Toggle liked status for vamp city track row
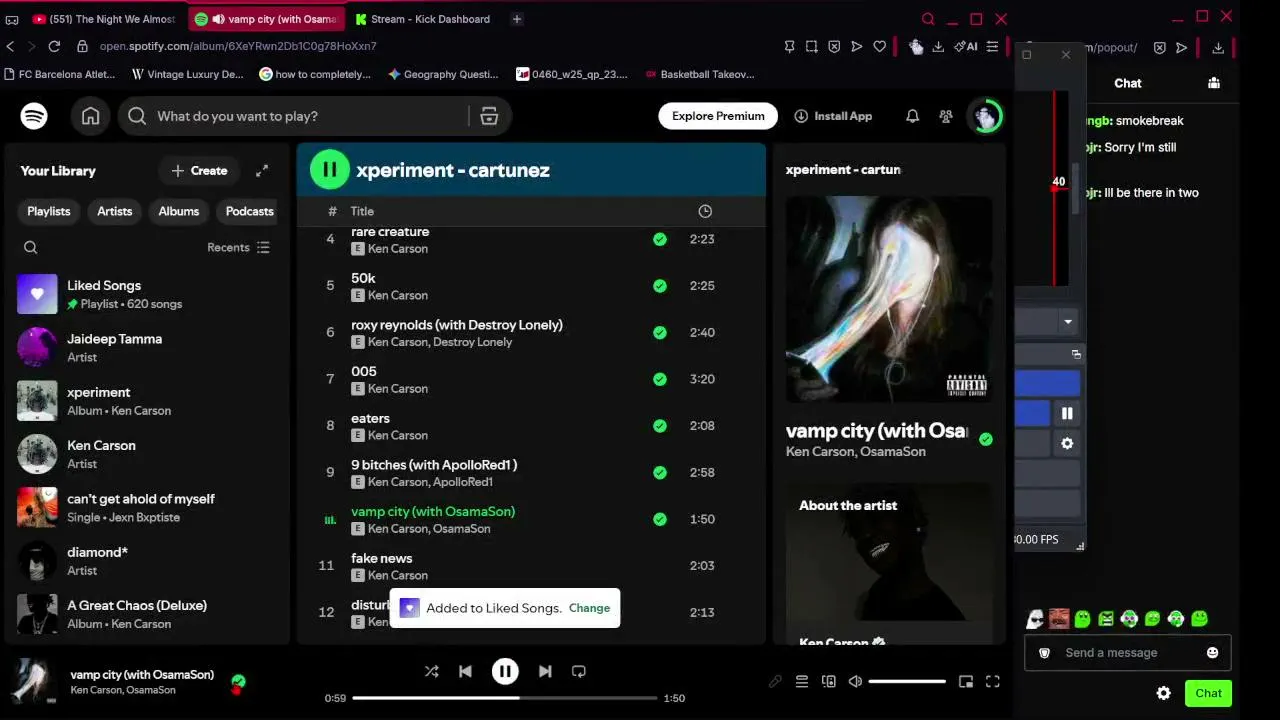The image size is (1280, 720). pos(660,519)
